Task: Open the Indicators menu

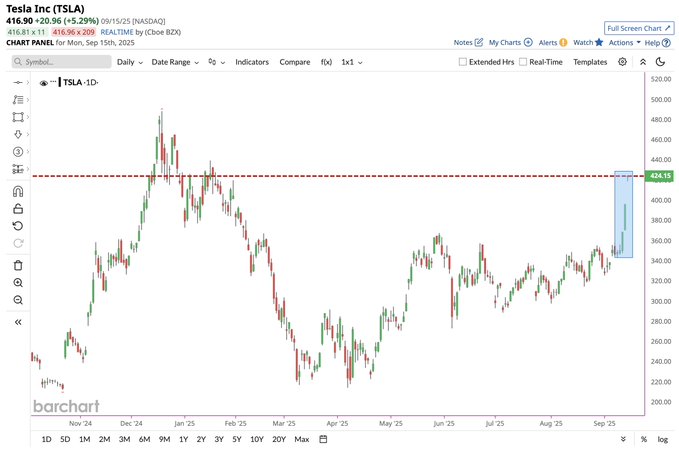Action: coord(252,62)
